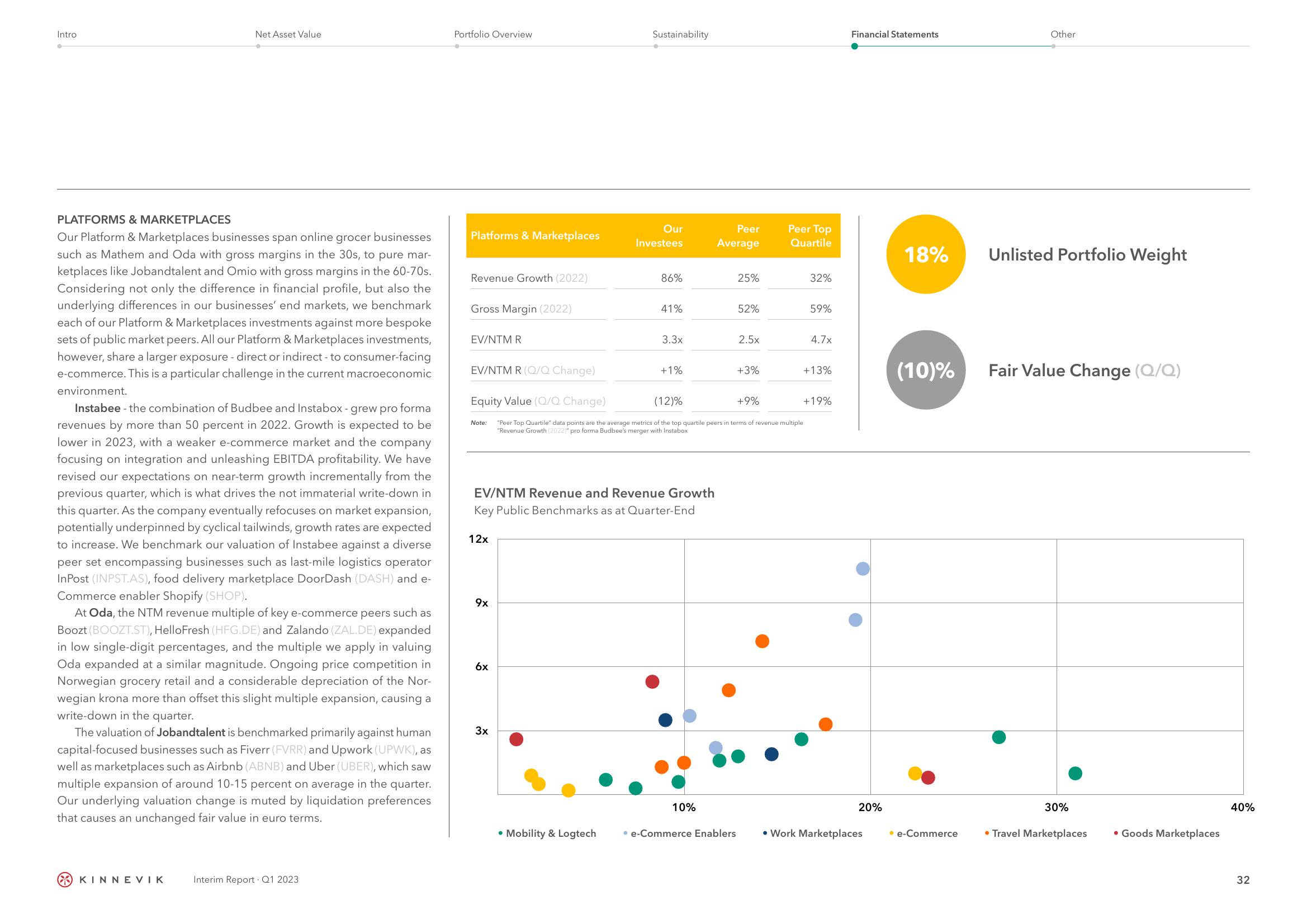Image resolution: width=1307 pixels, height=924 pixels.
Task: Click the INPST.AS ticker link
Action: click(121, 579)
